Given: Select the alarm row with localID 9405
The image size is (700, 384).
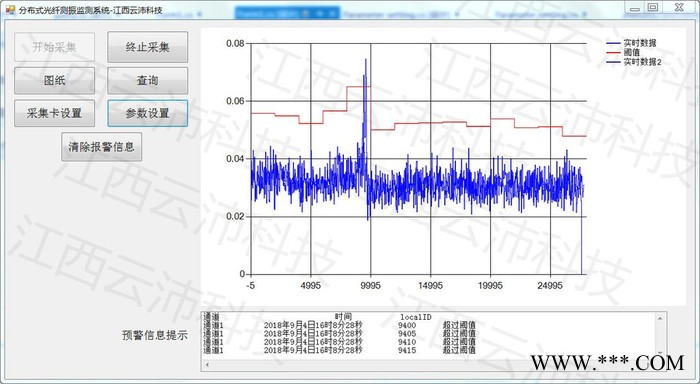Looking at the screenshot, I should (339, 334).
